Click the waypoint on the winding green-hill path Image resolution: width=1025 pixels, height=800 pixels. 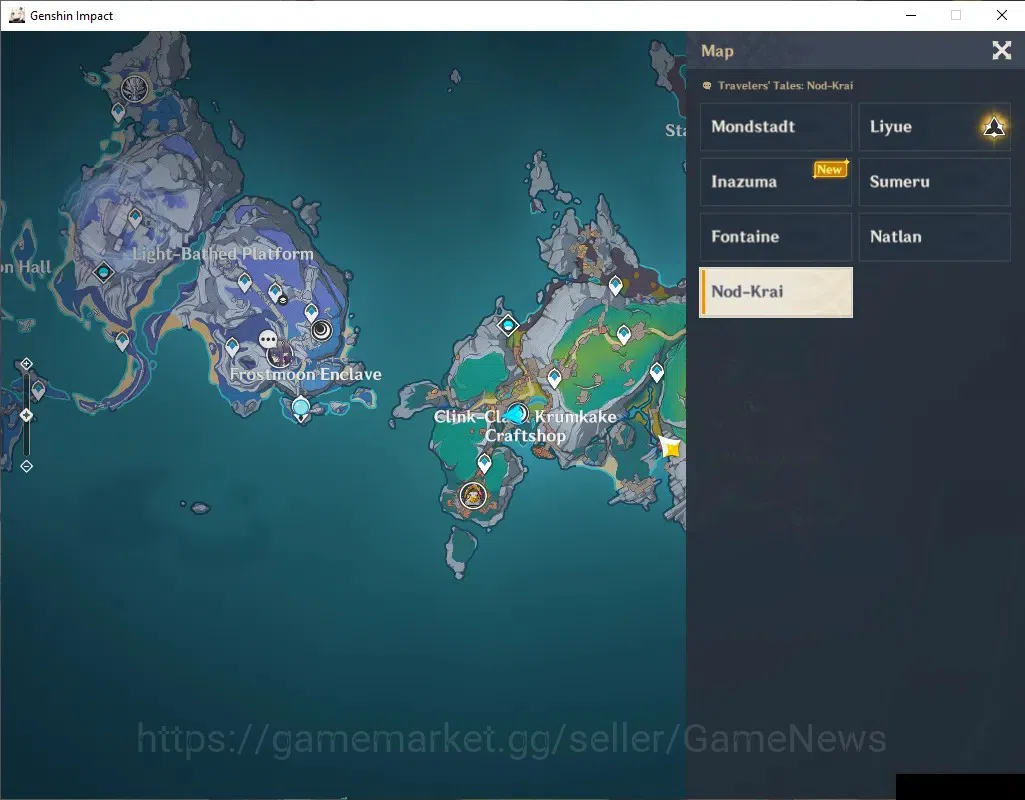[624, 335]
